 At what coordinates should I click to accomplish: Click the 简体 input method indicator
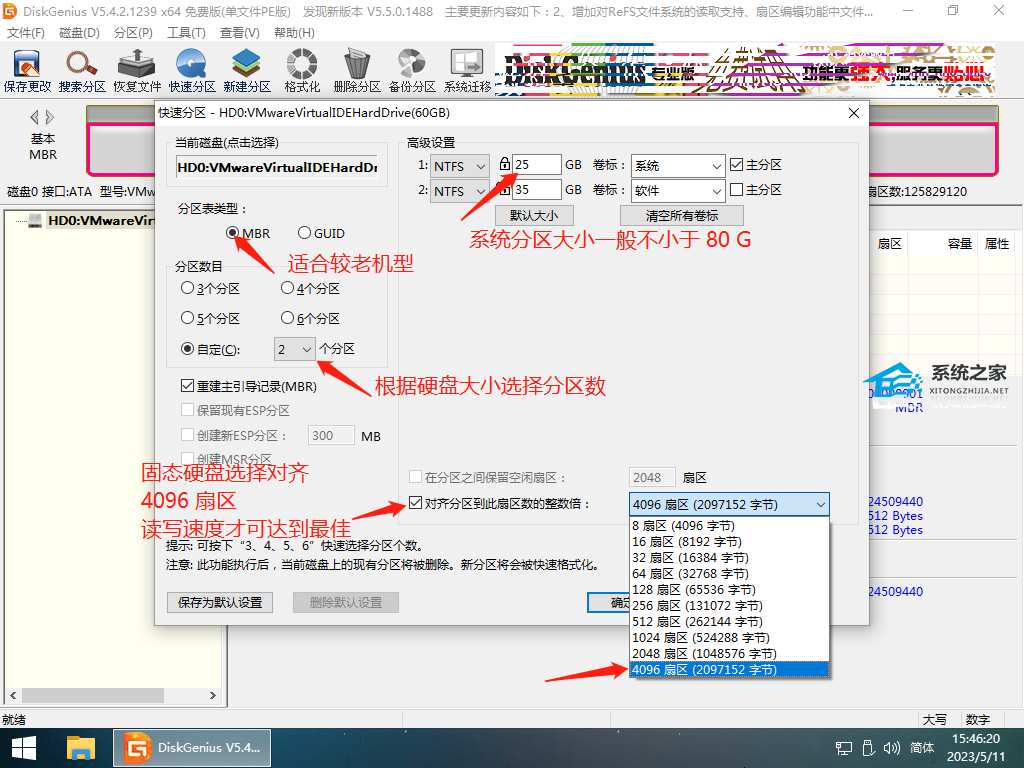point(922,748)
